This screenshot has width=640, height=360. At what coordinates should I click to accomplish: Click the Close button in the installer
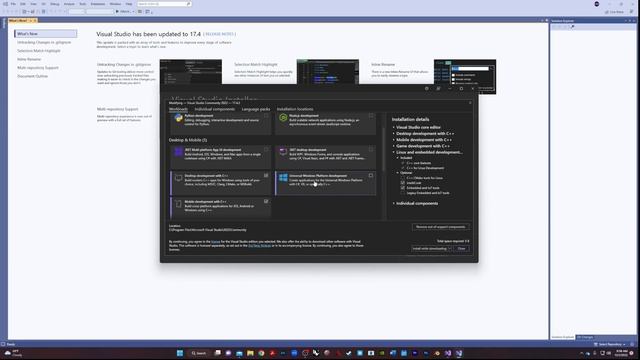click(461, 249)
